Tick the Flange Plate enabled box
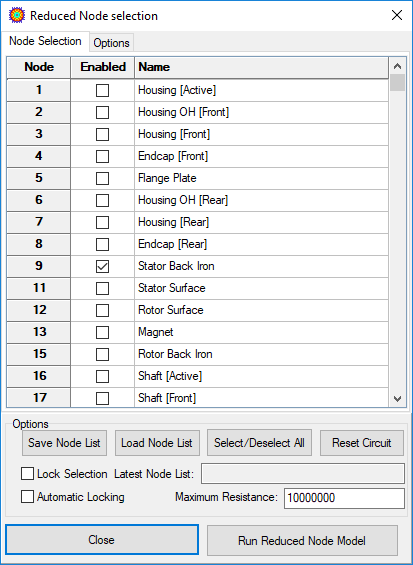This screenshot has width=413, height=565. coord(102,178)
